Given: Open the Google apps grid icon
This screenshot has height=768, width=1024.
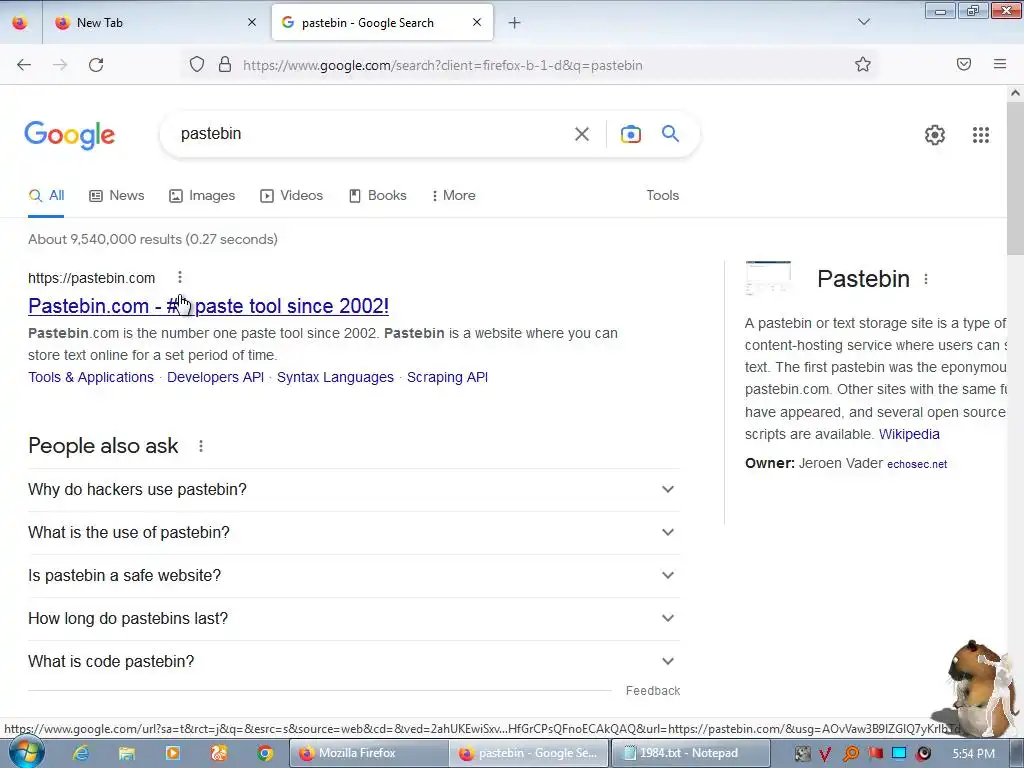Looking at the screenshot, I should coord(980,135).
